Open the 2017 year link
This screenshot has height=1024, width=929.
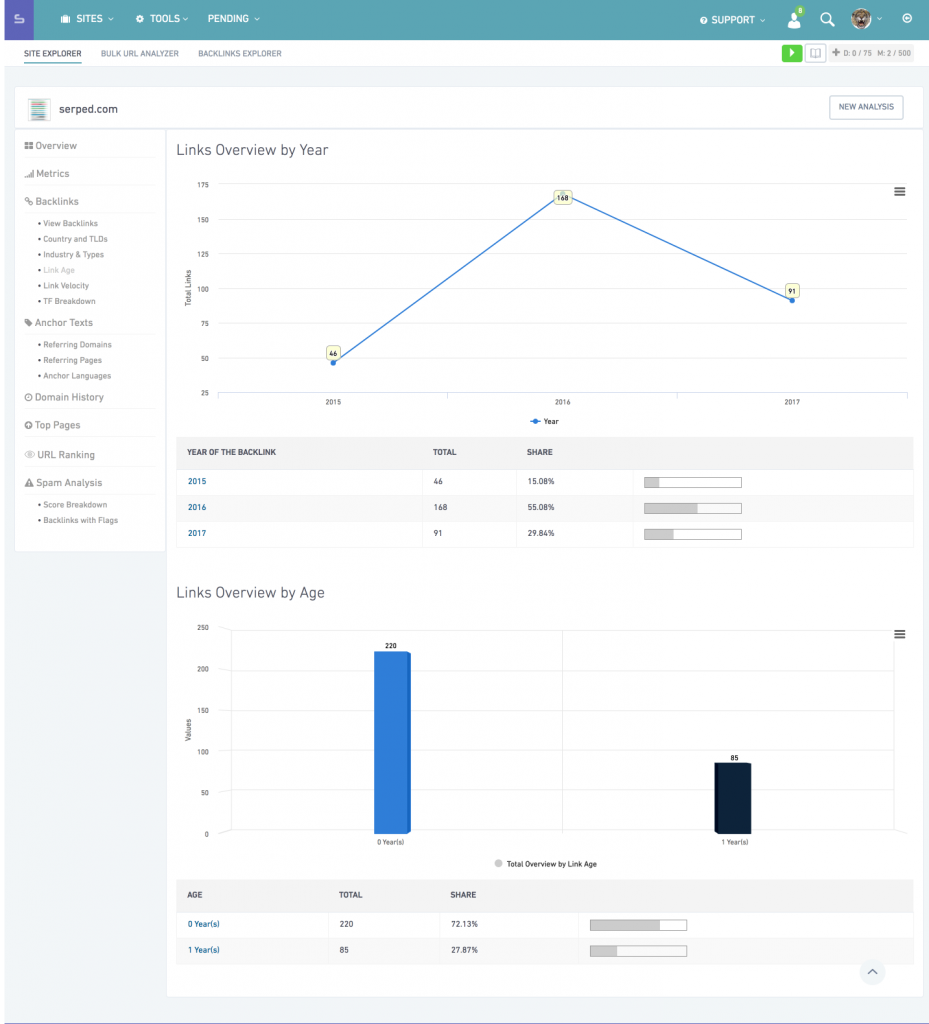click(x=197, y=534)
